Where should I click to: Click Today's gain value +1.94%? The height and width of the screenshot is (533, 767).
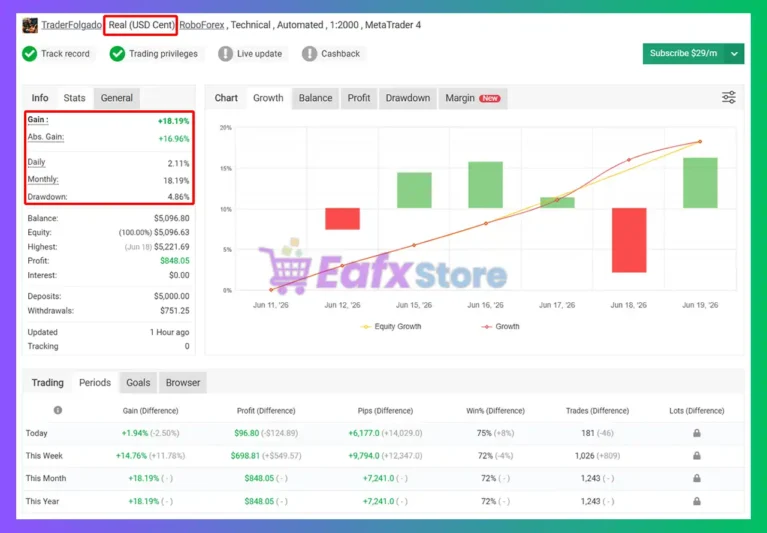[135, 433]
